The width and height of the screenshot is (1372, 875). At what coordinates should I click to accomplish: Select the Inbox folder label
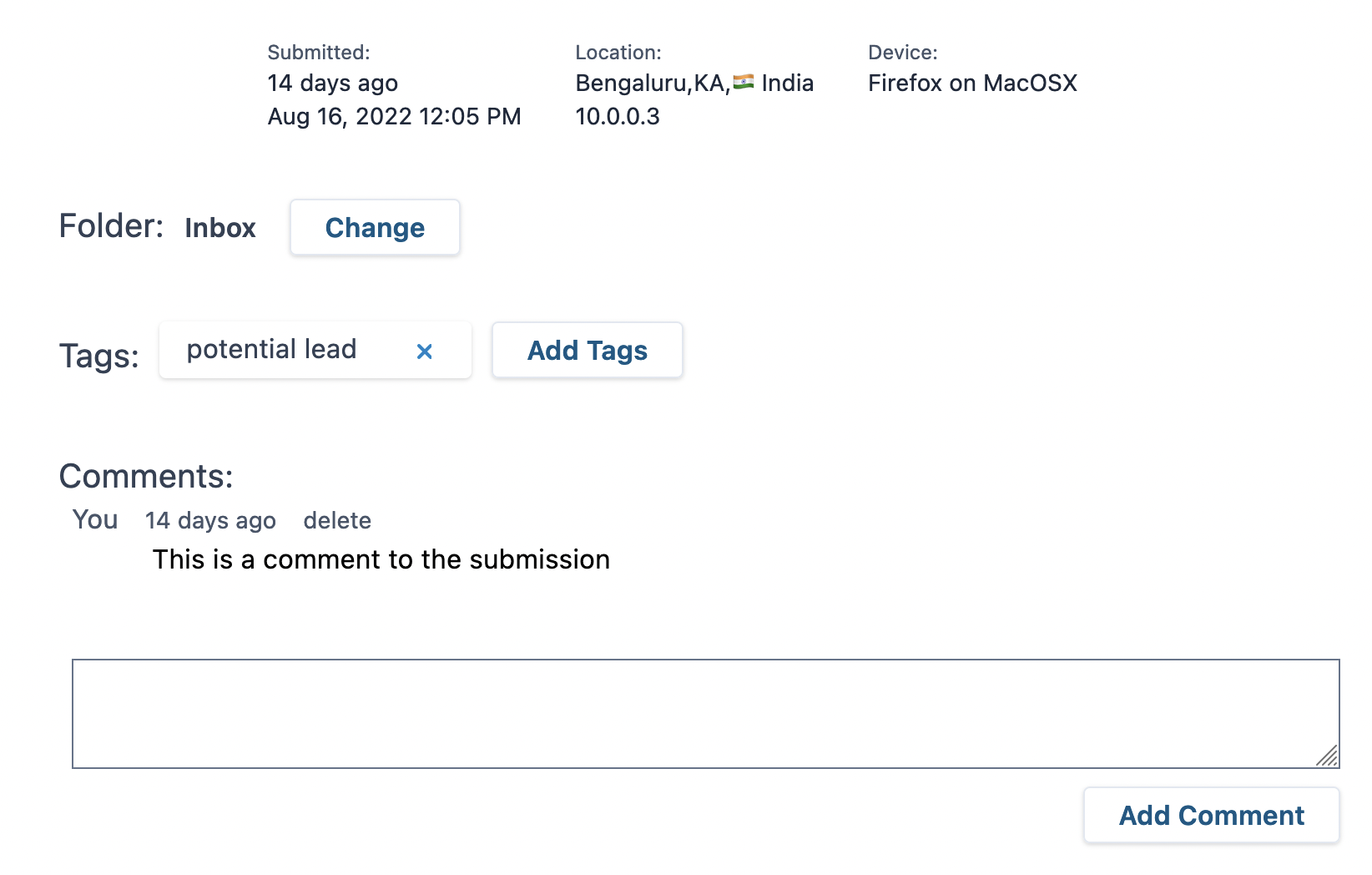[220, 227]
